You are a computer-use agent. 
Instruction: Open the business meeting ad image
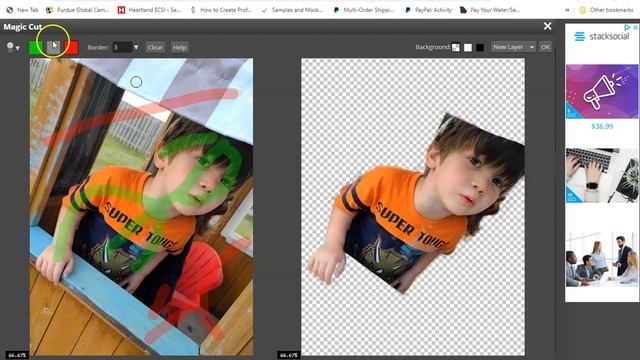coord(602,260)
